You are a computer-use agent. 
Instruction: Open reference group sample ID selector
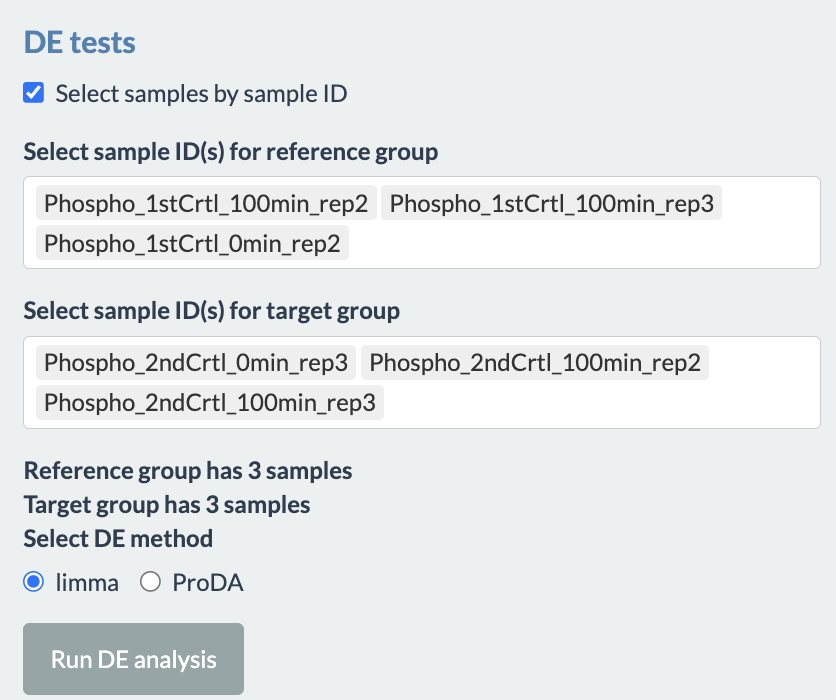(x=422, y=222)
